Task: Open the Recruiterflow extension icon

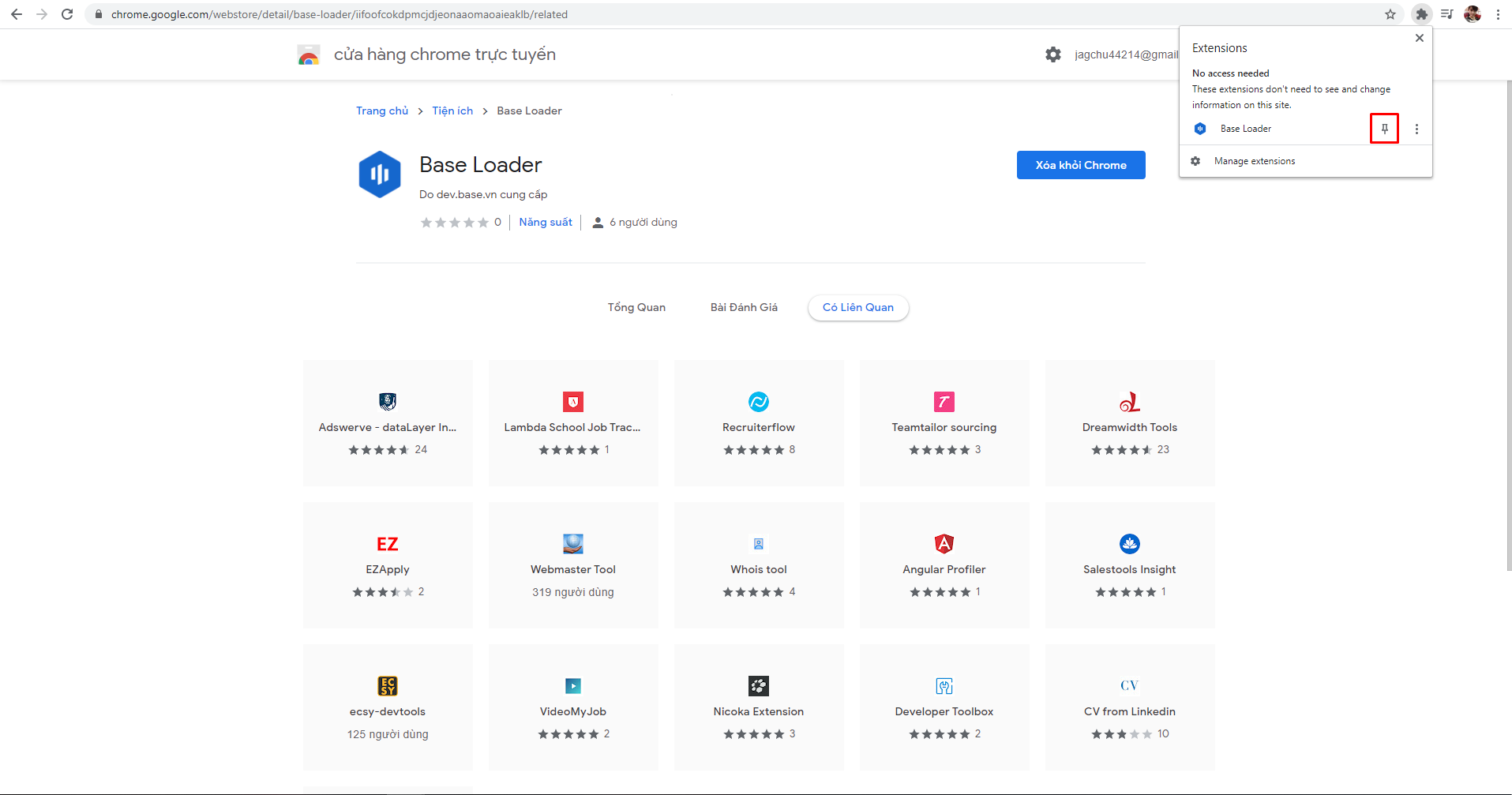Action: click(759, 402)
